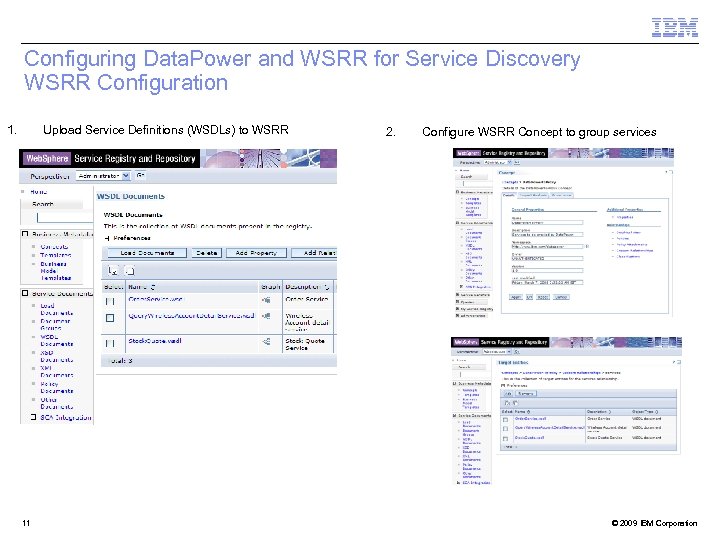Click the Add Relationship button in WSDL Documents
The image size is (720, 540).
(x=314, y=253)
